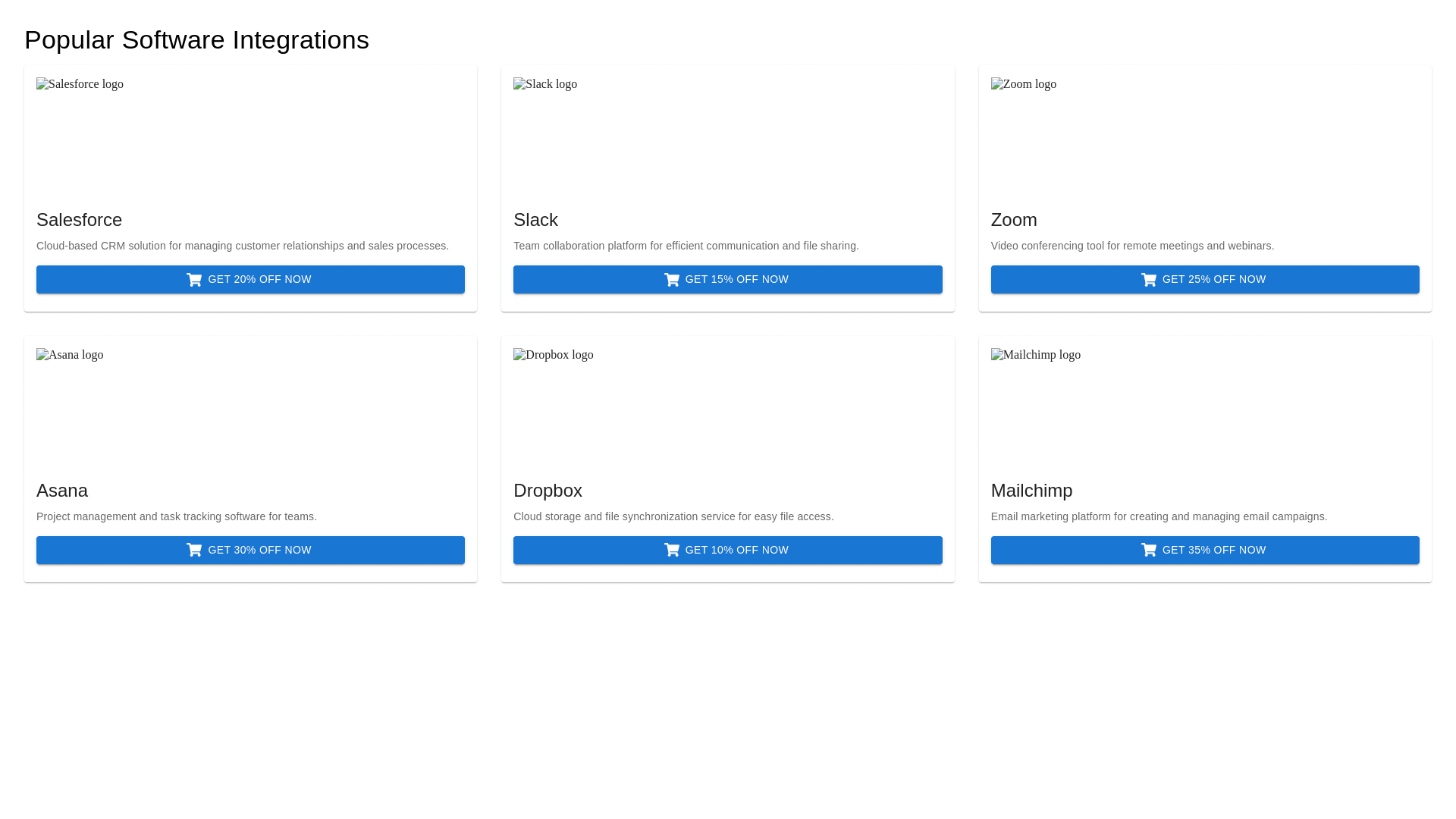This screenshot has width=1456, height=819.
Task: Click GET 25% OFF NOW for Zoom
Action: click(1204, 279)
